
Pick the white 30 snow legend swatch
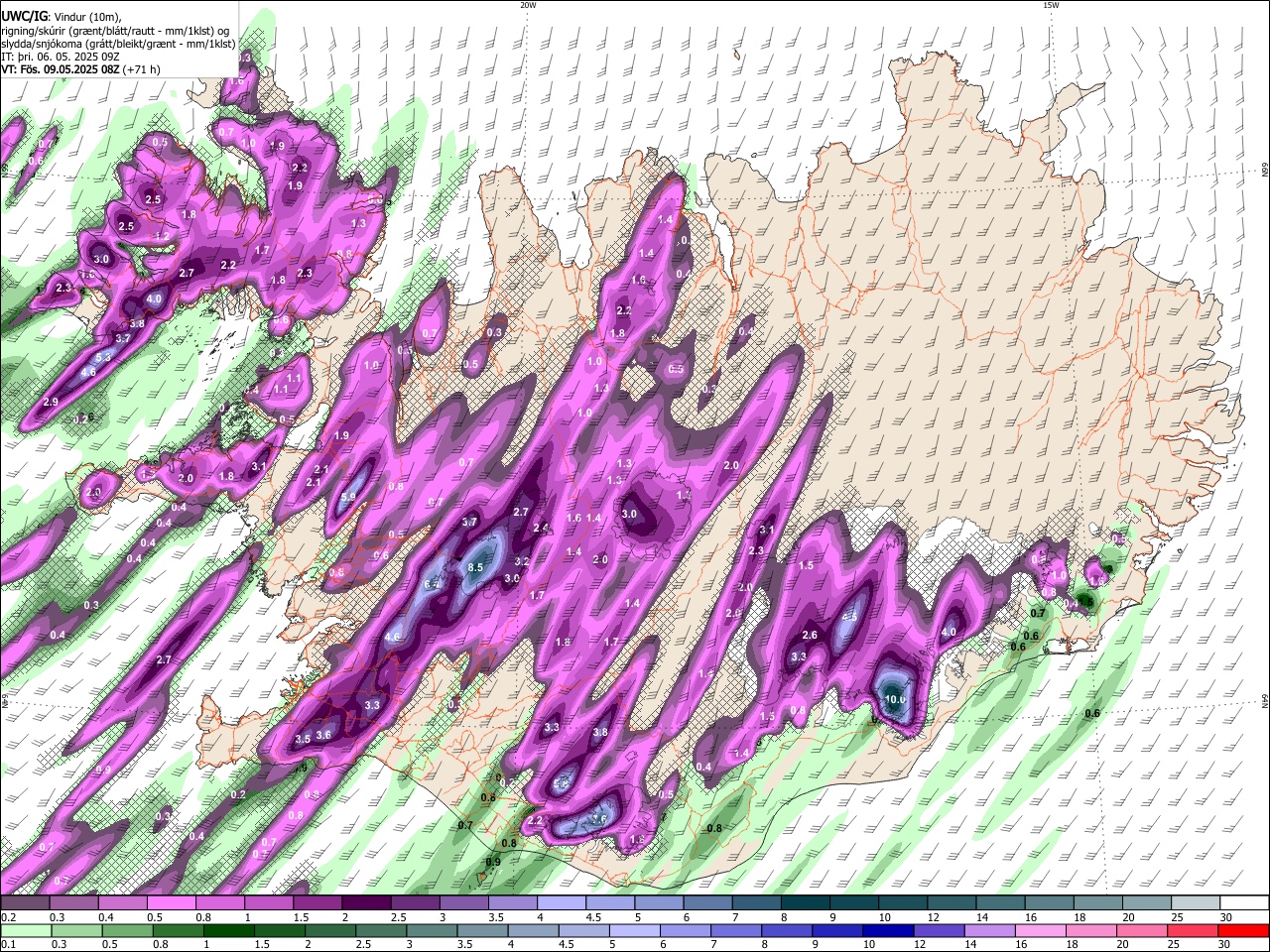pos(1245,903)
